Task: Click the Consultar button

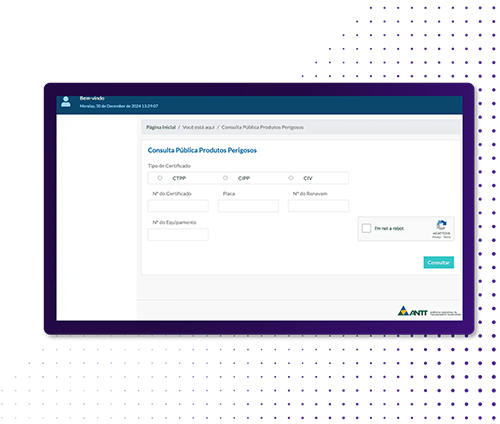Action: point(439,262)
